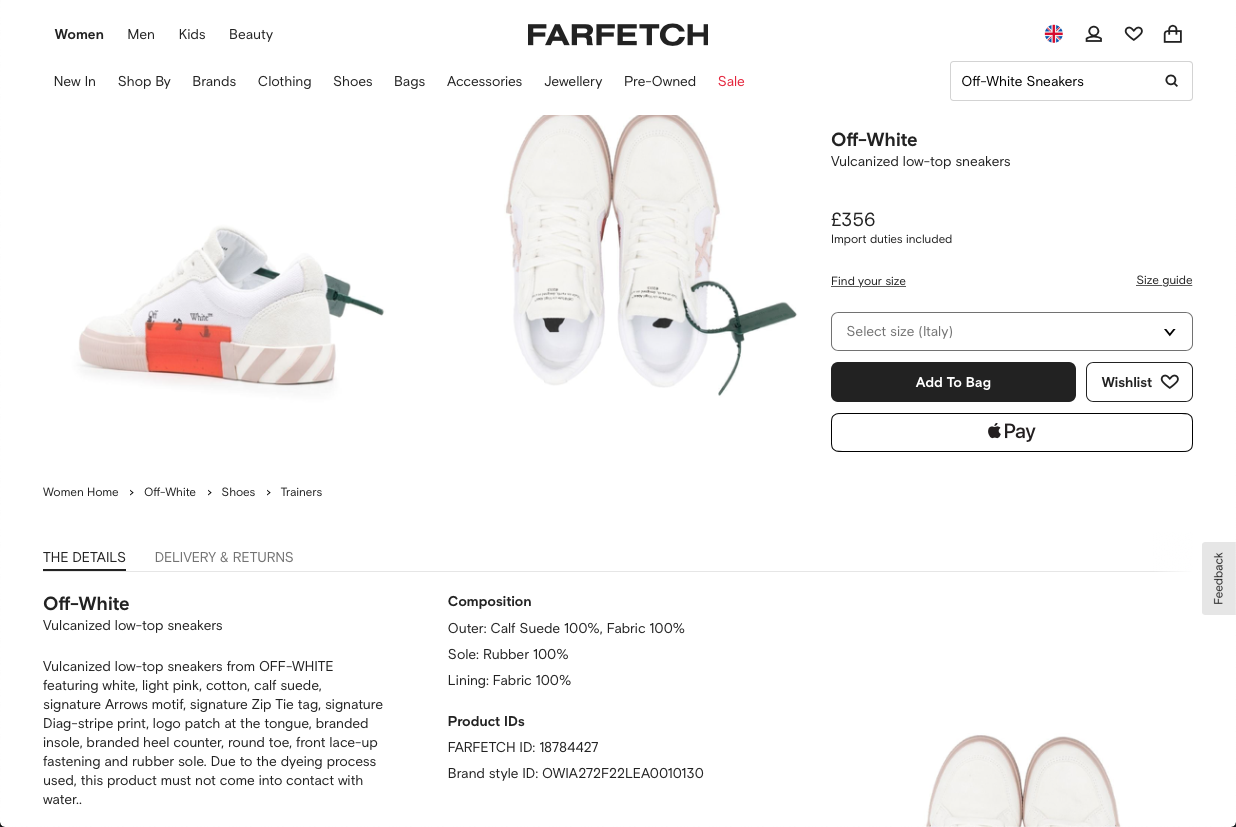View the side-profile sneaker product image

[230, 310]
